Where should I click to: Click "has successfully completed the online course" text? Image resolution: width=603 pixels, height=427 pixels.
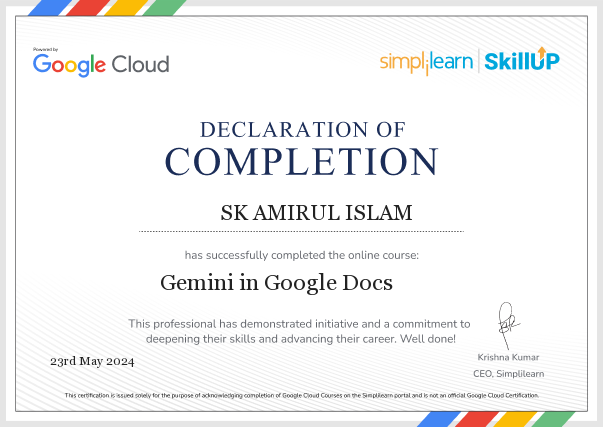[301, 255]
